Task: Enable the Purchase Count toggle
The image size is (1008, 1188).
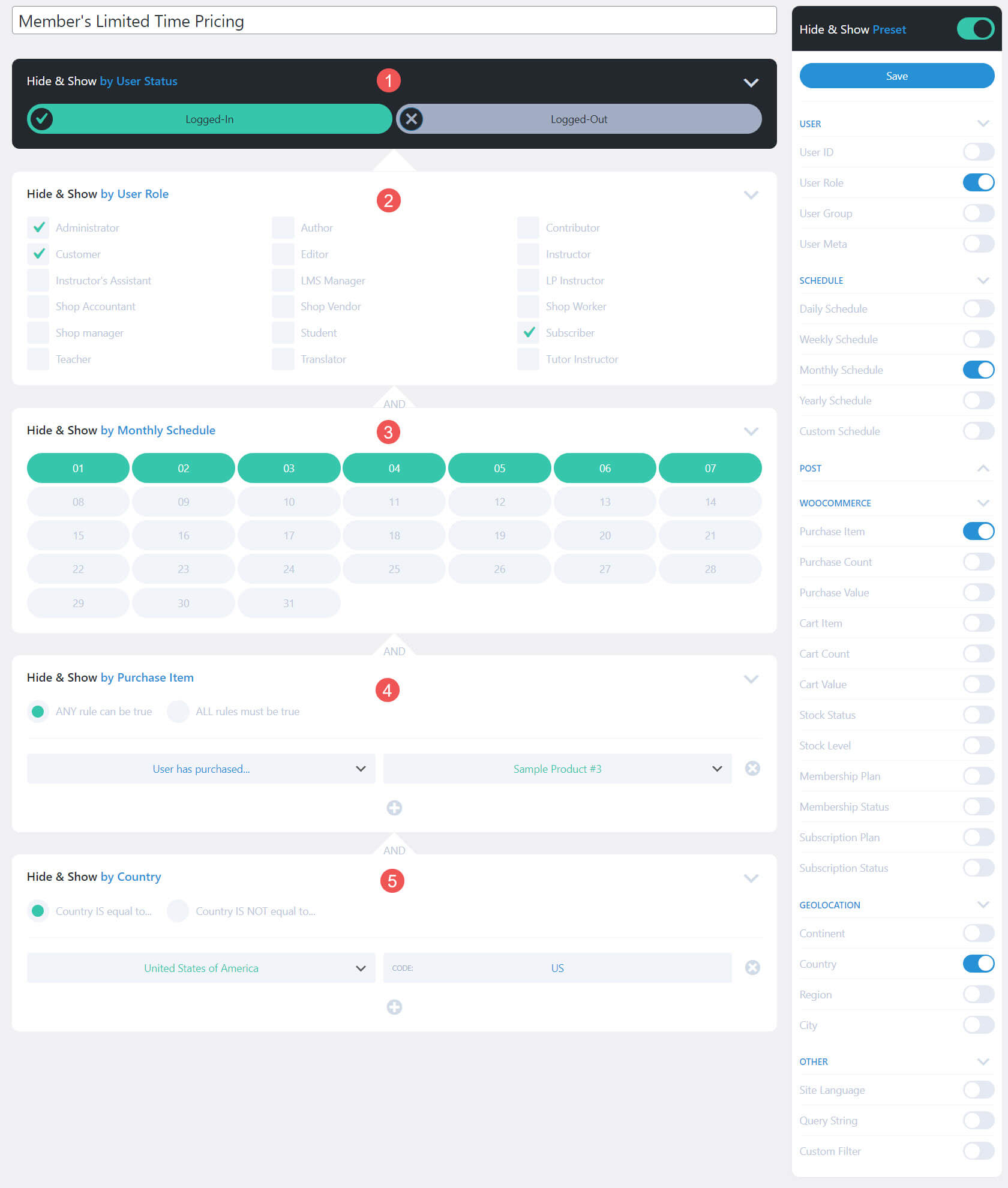Action: click(978, 562)
